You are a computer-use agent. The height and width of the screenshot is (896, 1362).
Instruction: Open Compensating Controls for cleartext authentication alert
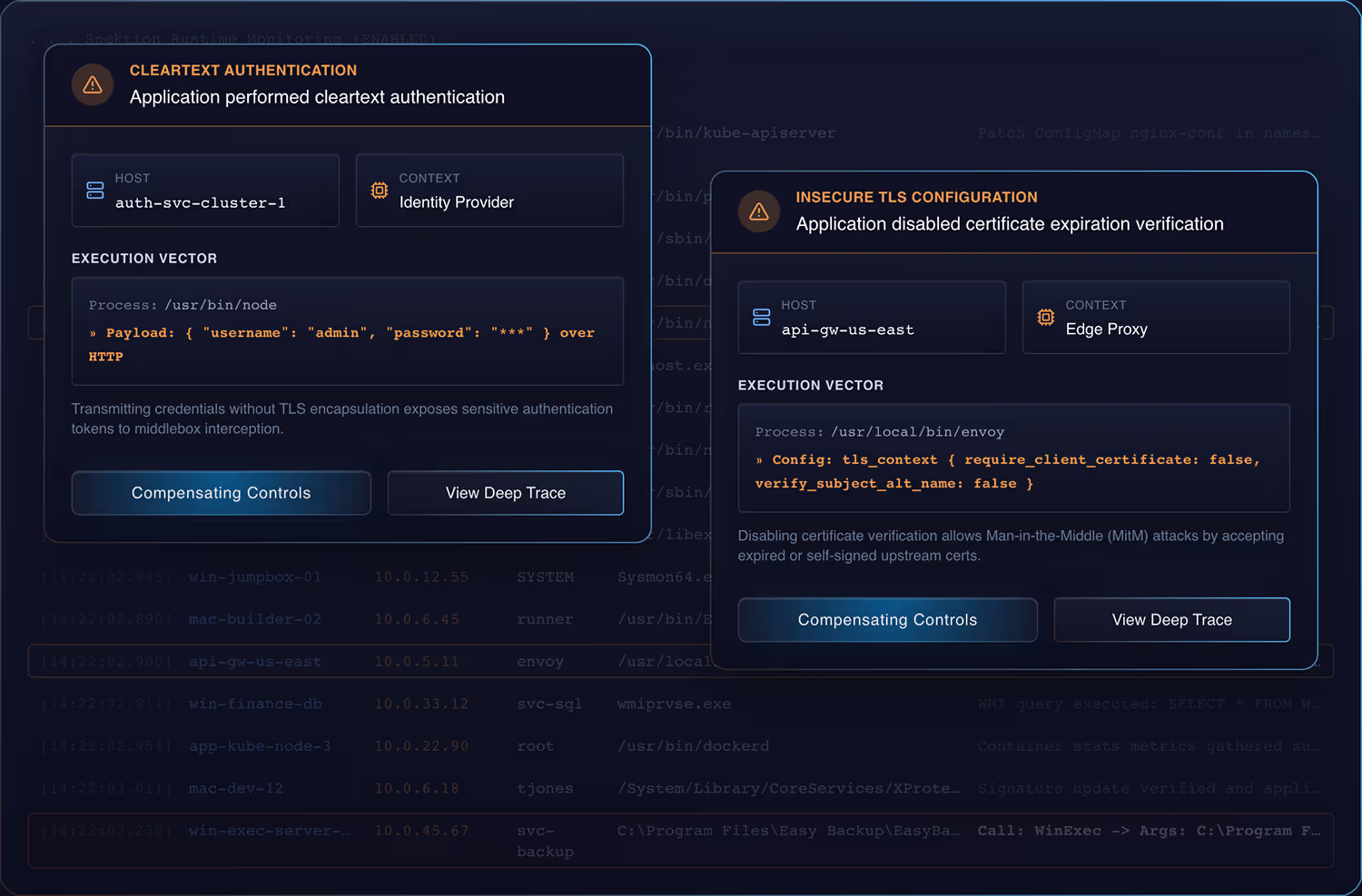point(221,493)
